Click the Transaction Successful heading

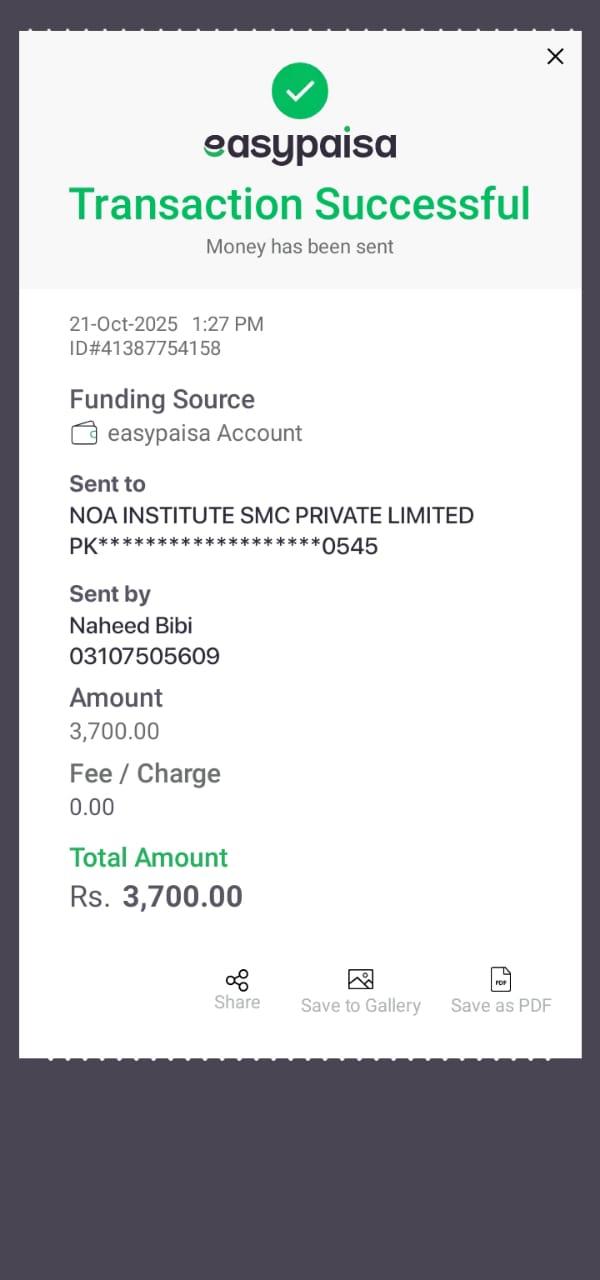tap(300, 204)
